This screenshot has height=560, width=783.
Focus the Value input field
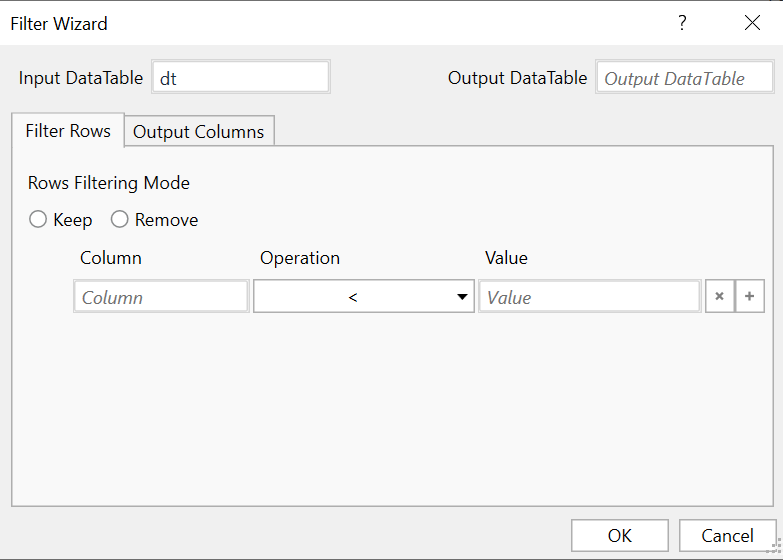589,297
